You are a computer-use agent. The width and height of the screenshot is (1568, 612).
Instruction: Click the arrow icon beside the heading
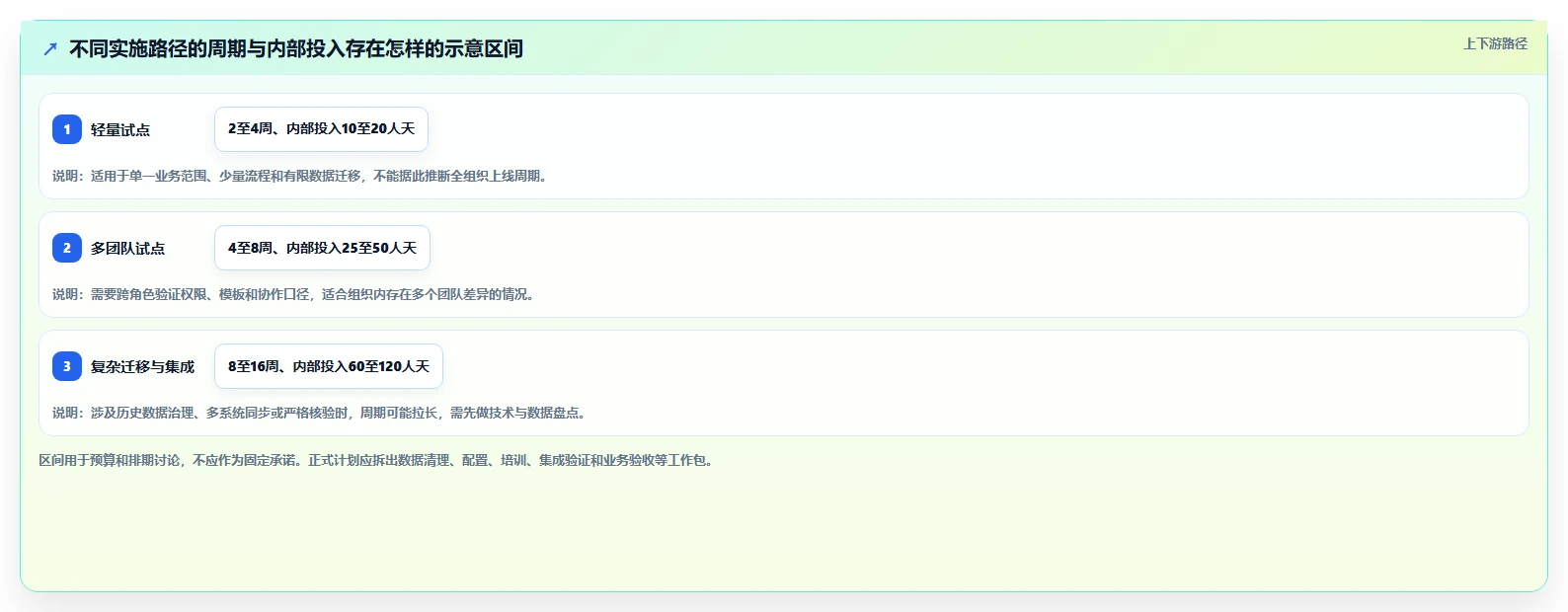pyautogui.click(x=50, y=48)
